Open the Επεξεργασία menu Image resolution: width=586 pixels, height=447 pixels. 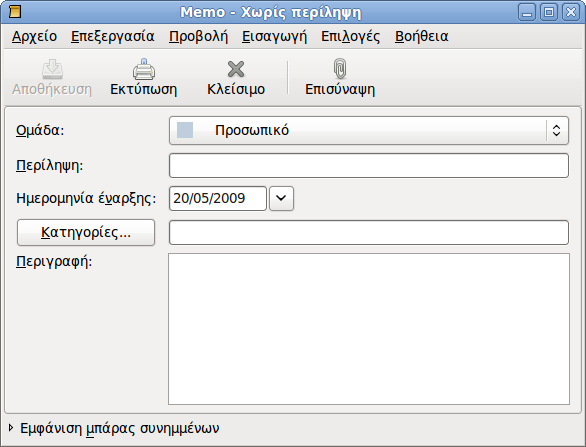click(x=112, y=36)
